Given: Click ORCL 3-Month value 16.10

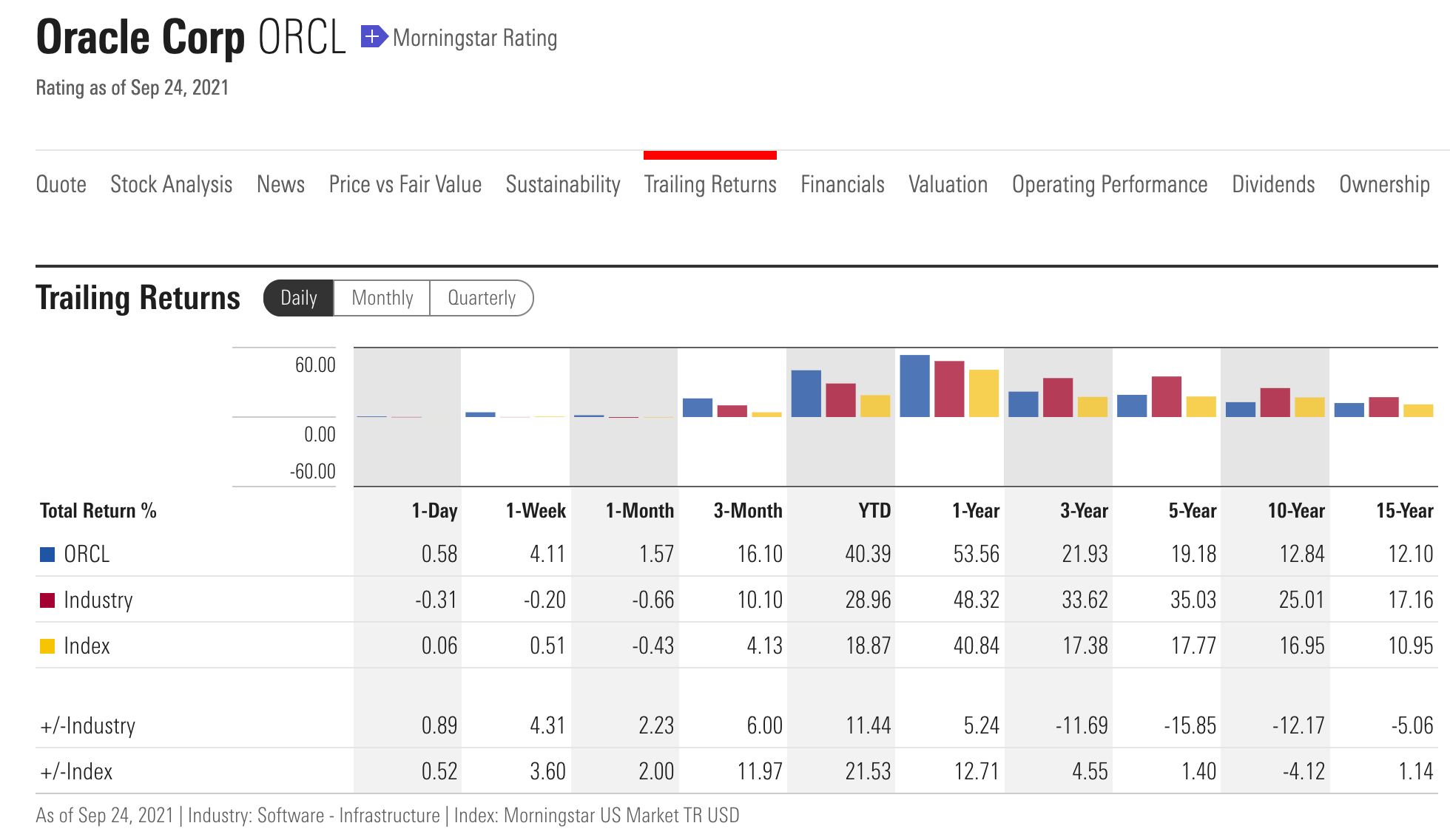Looking at the screenshot, I should pyautogui.click(x=760, y=554).
